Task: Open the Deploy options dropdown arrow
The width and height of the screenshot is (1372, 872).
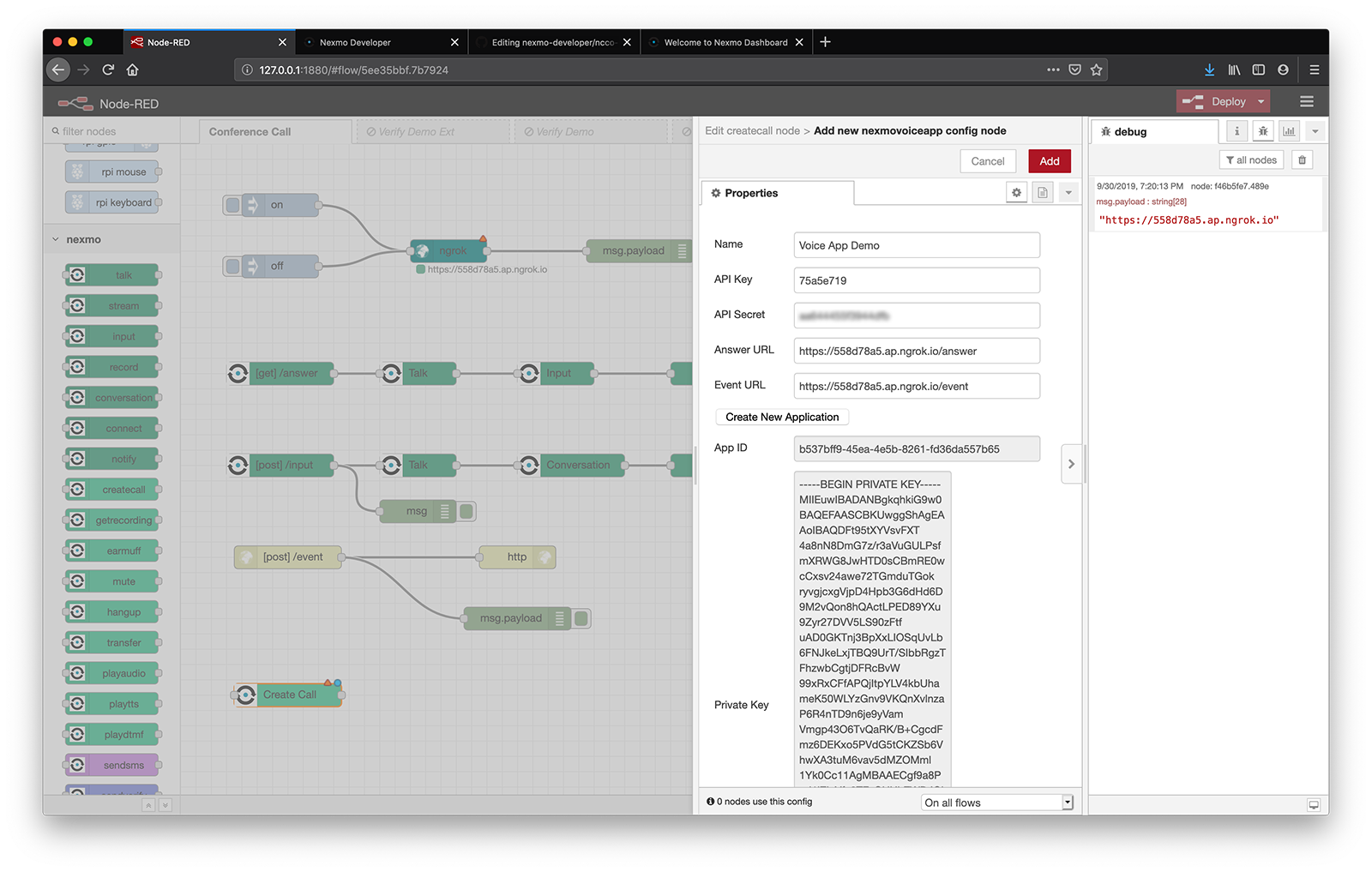Action: [1261, 102]
